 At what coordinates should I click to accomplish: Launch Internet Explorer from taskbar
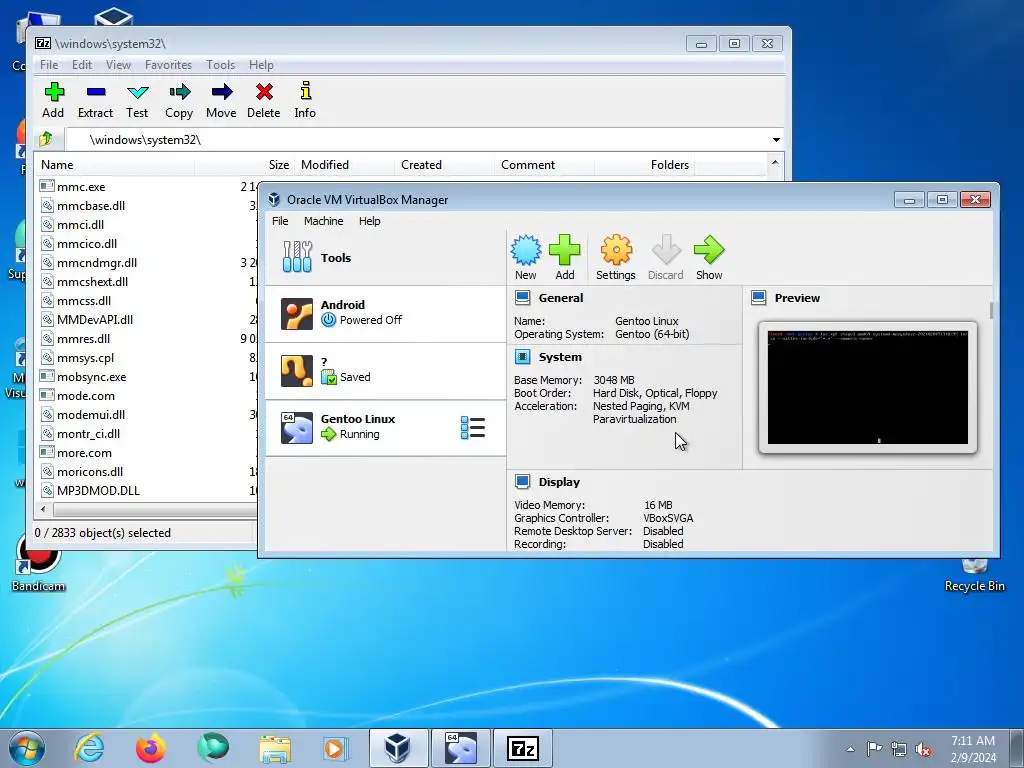[x=89, y=748]
